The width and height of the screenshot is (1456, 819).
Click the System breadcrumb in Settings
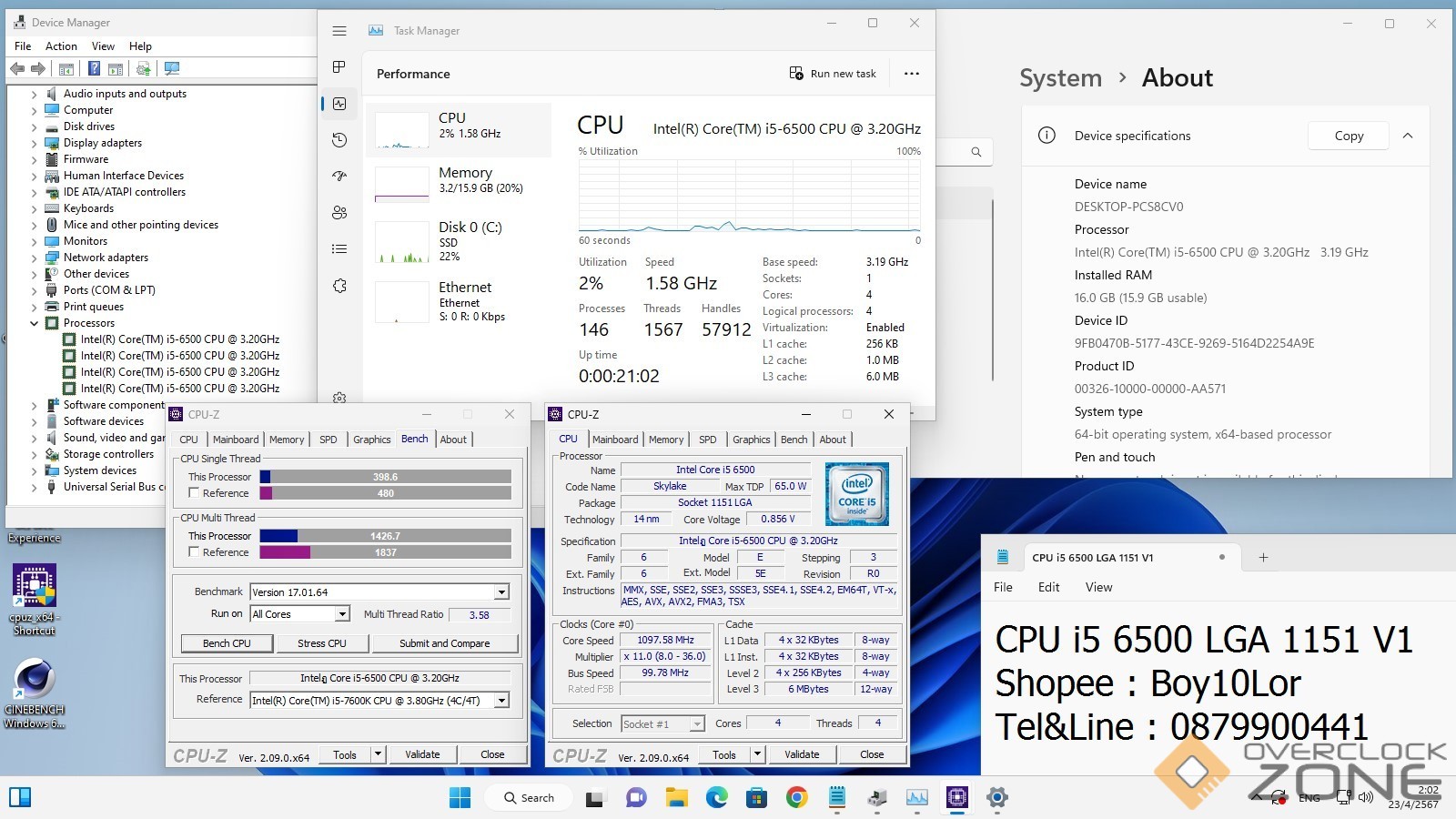point(1060,78)
